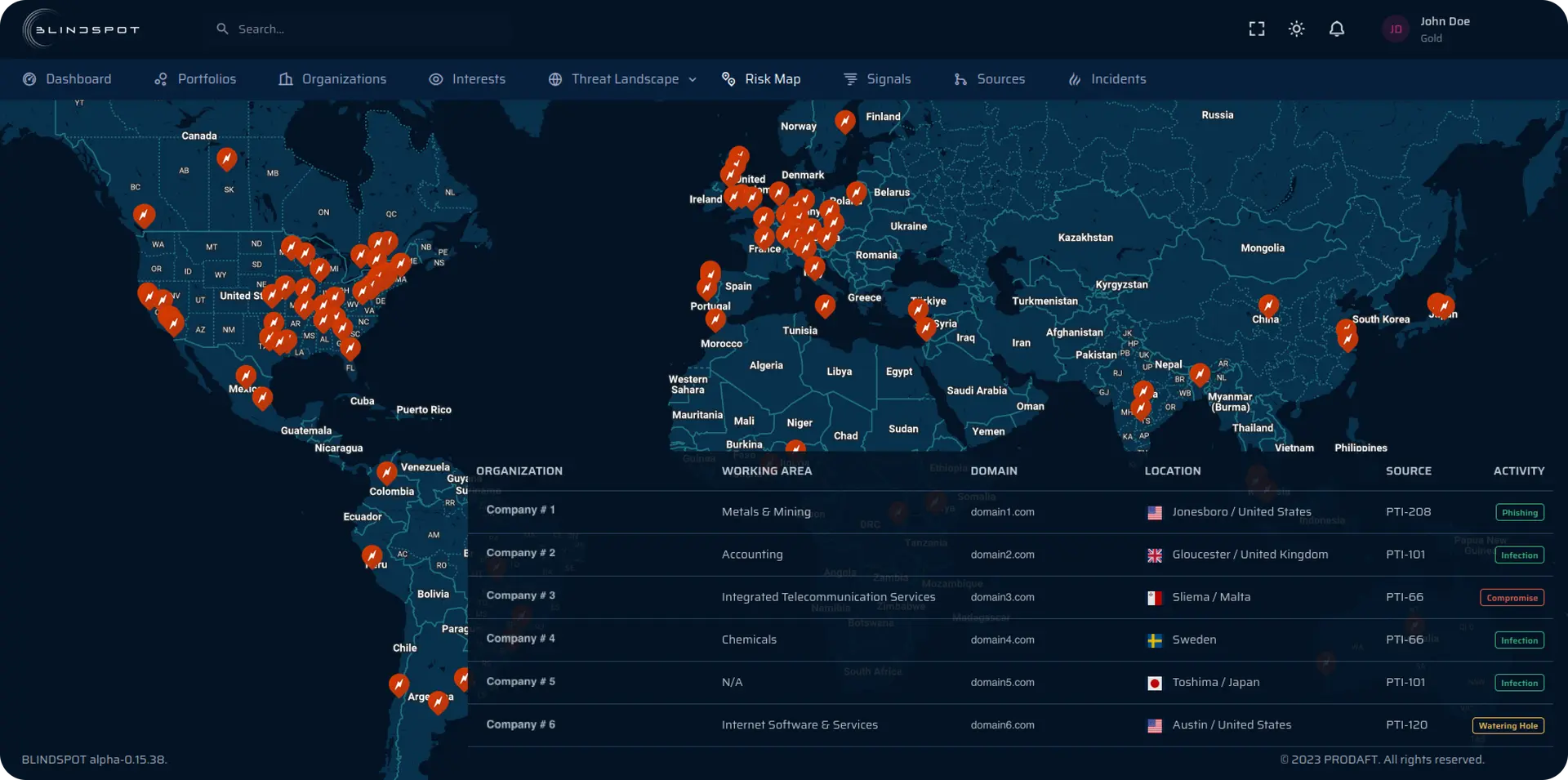Screen dimensions: 1568x780
Task: Click the Threat Landscape globe icon
Action: click(x=555, y=79)
